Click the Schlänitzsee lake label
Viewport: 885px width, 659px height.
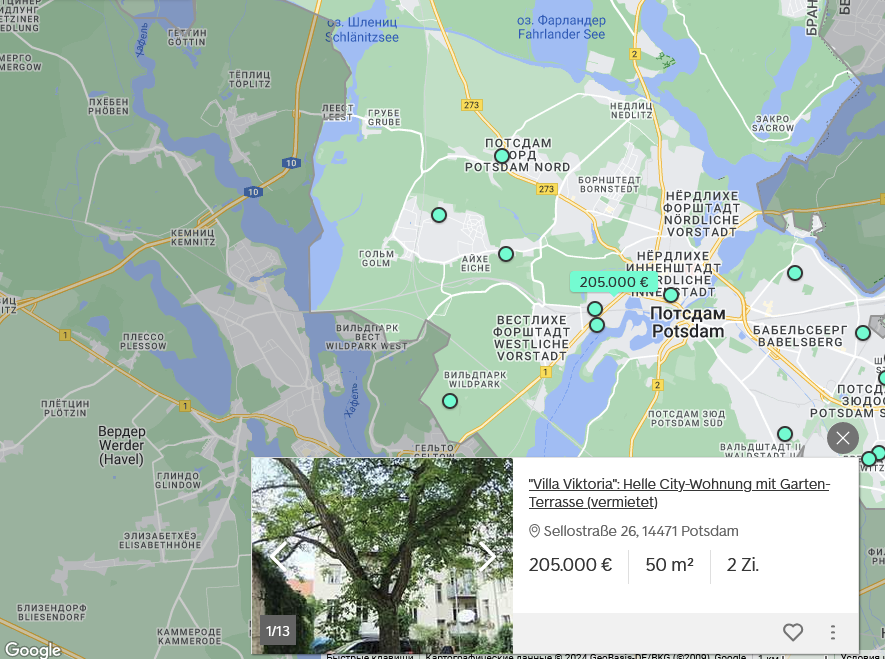tap(362, 30)
